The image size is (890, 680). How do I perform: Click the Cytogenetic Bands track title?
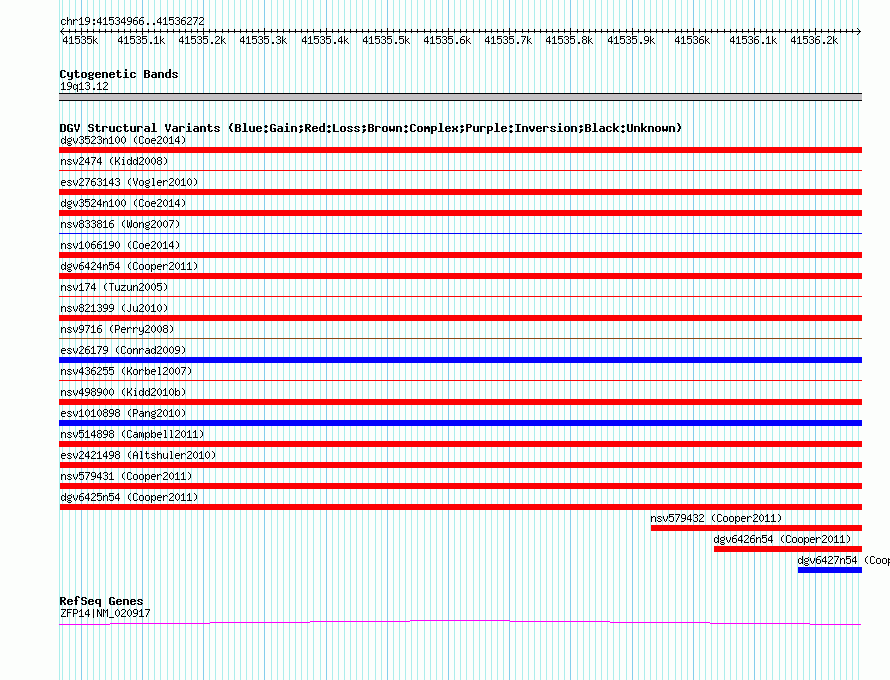[119, 74]
